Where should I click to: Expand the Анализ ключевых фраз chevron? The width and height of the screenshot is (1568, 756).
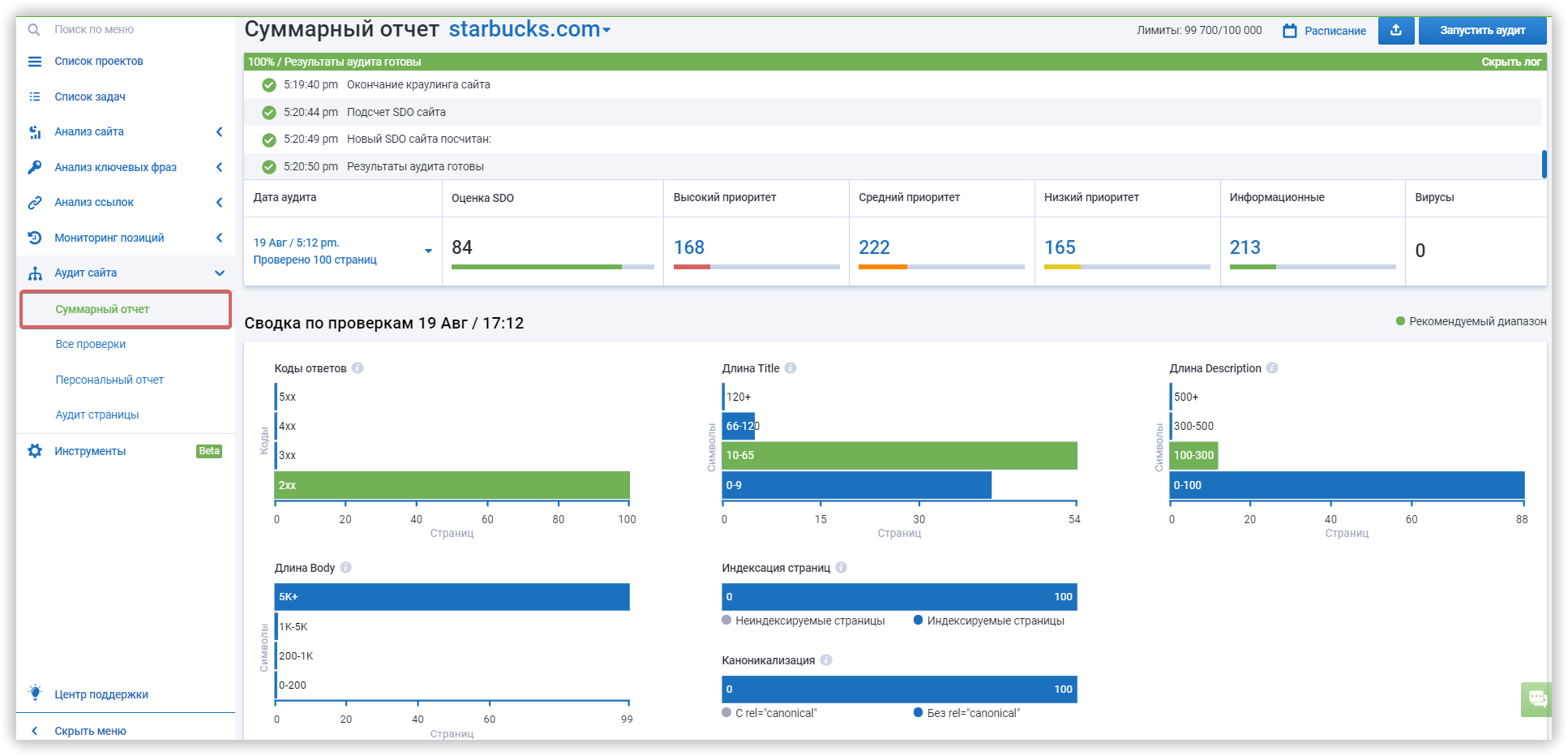pyautogui.click(x=219, y=167)
